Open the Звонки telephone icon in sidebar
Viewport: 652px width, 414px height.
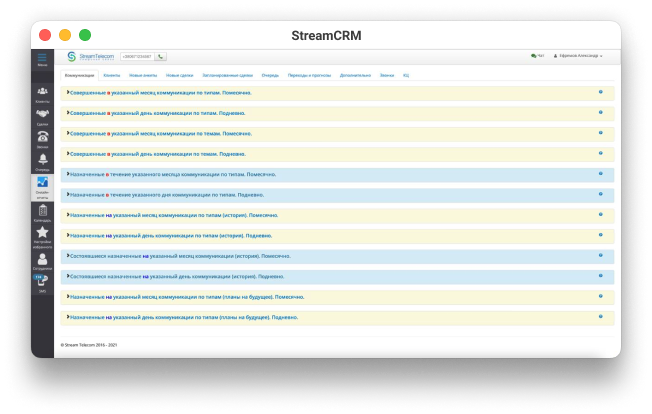pos(42,136)
